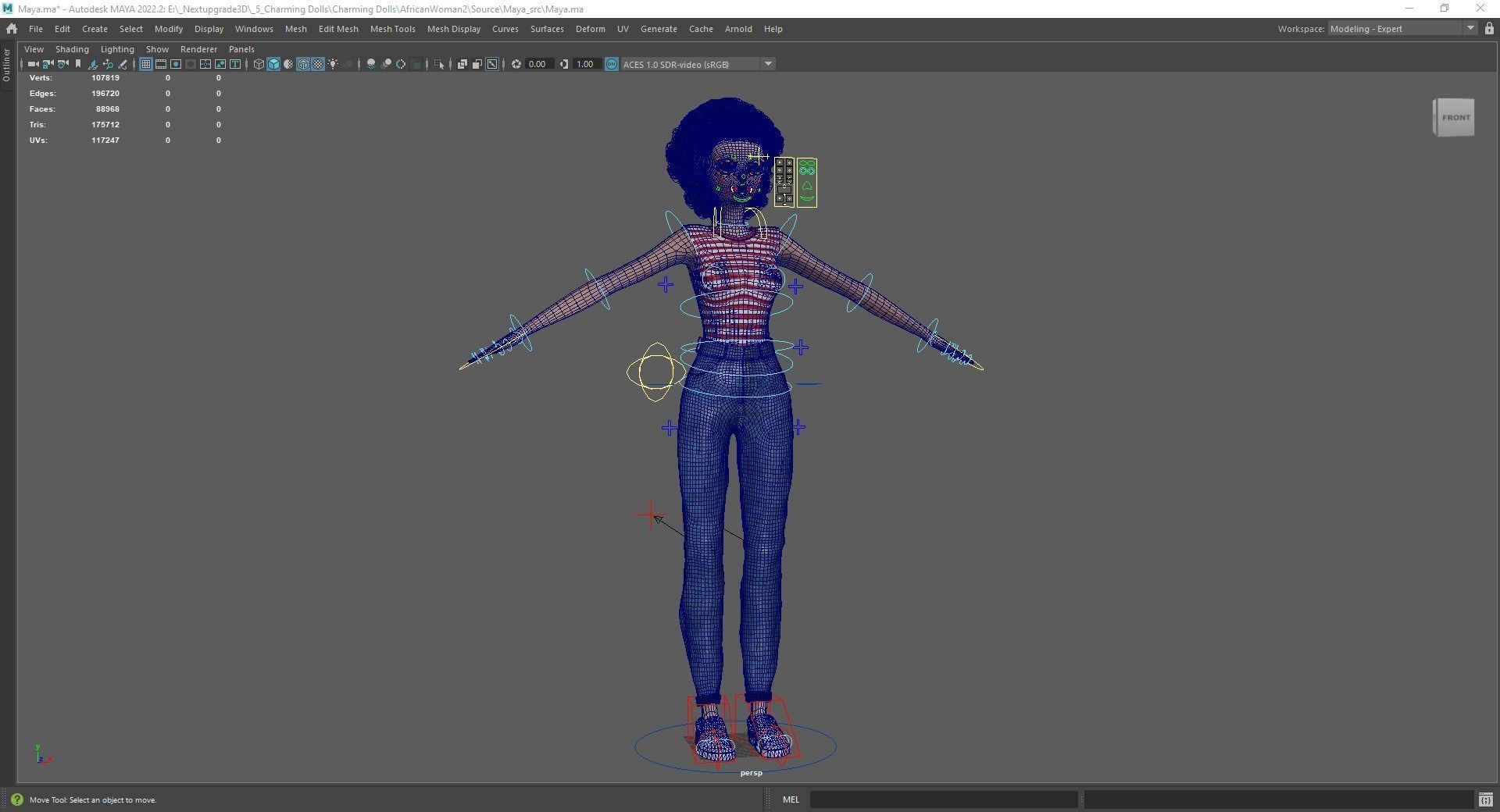Viewport: 1500px width, 812px height.
Task: Toggle Wireframe on Shaded display
Action: coord(303,64)
